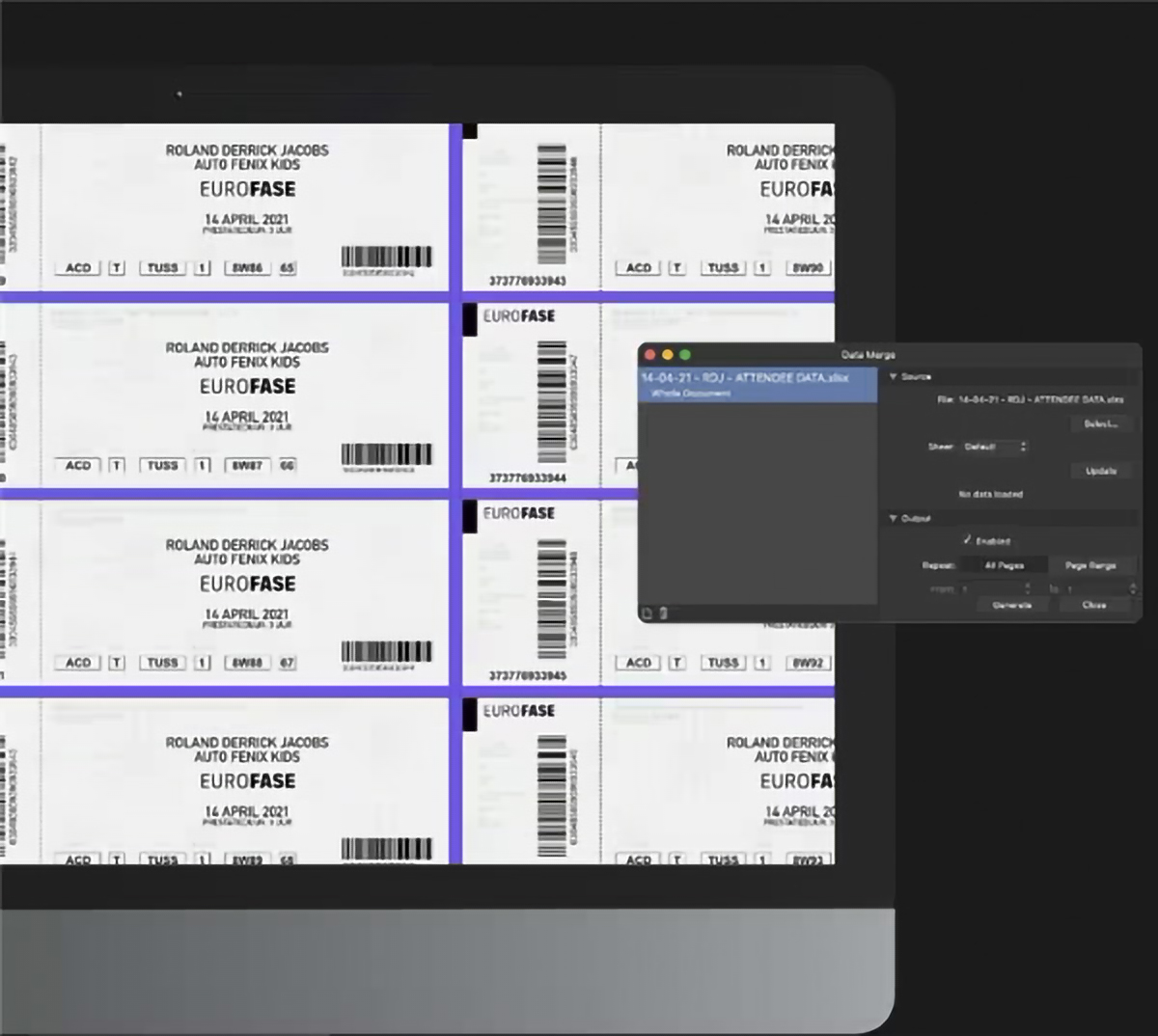Select All Pages repeat option

[1004, 565]
